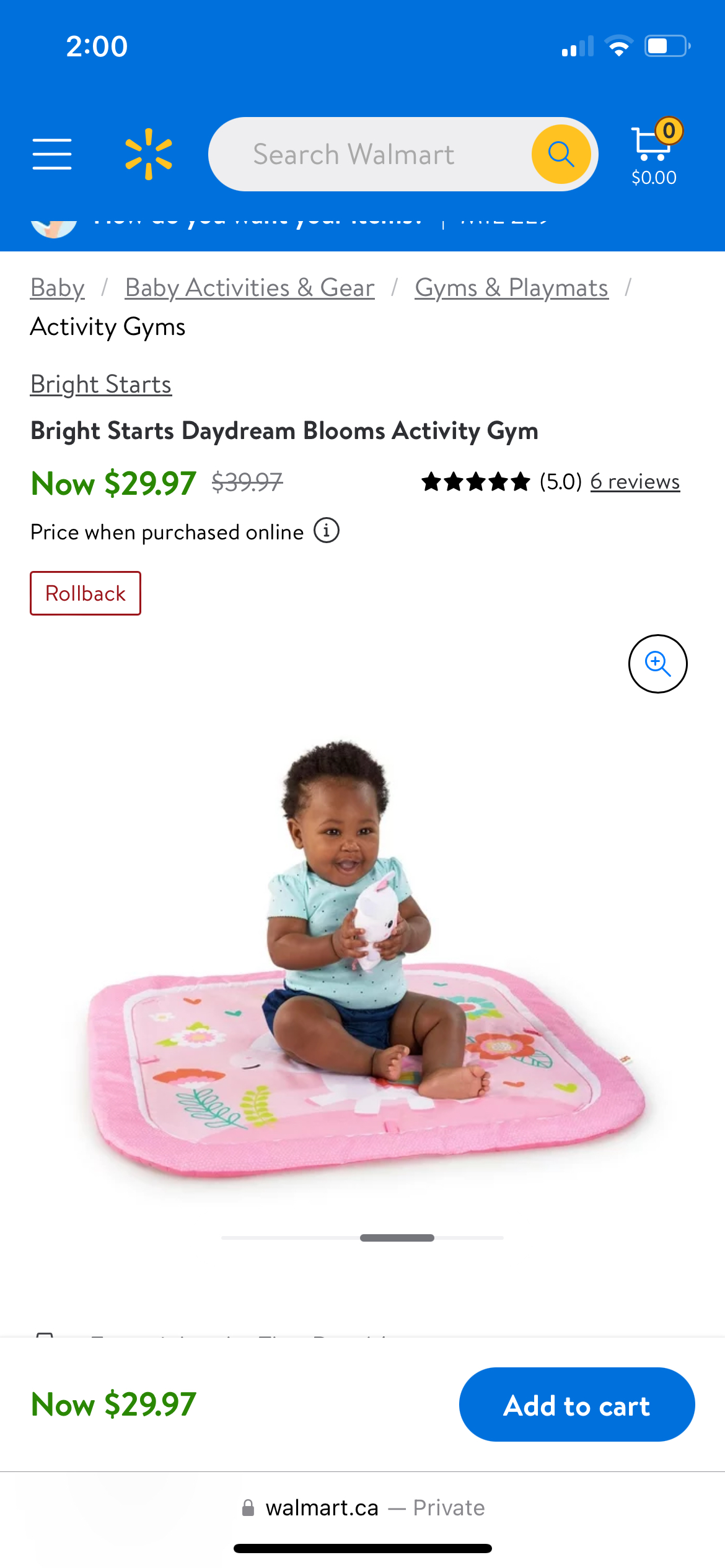Tap the zoom image magnifier icon
This screenshot has height=1568, width=725.
click(x=657, y=664)
